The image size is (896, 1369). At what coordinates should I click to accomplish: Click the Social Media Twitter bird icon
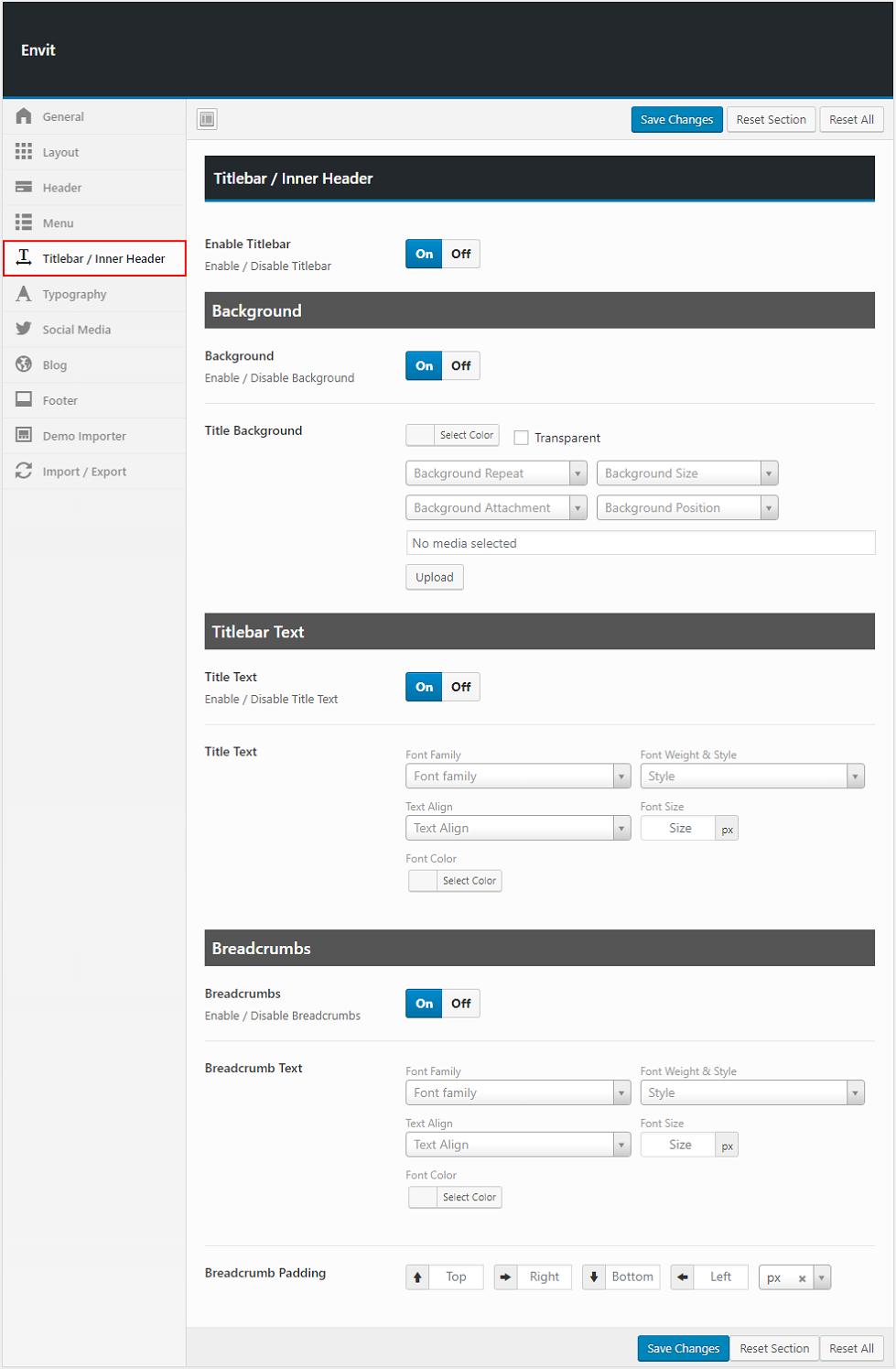tap(24, 330)
